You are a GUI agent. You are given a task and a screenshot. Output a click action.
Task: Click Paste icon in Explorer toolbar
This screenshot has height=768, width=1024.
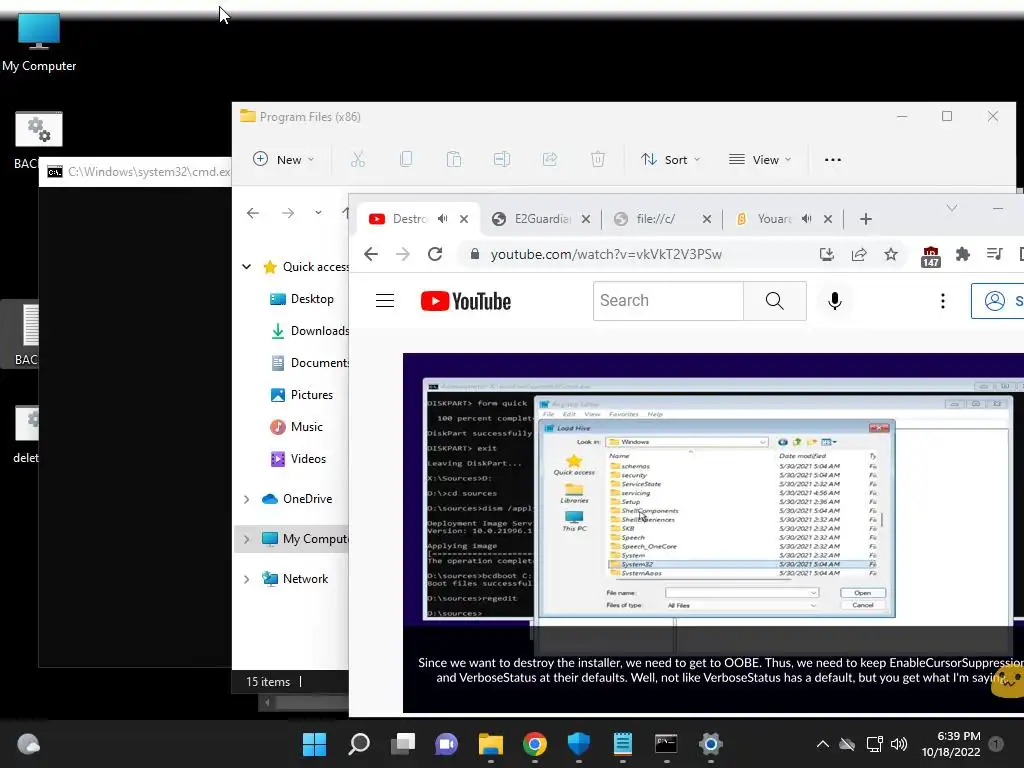454,159
